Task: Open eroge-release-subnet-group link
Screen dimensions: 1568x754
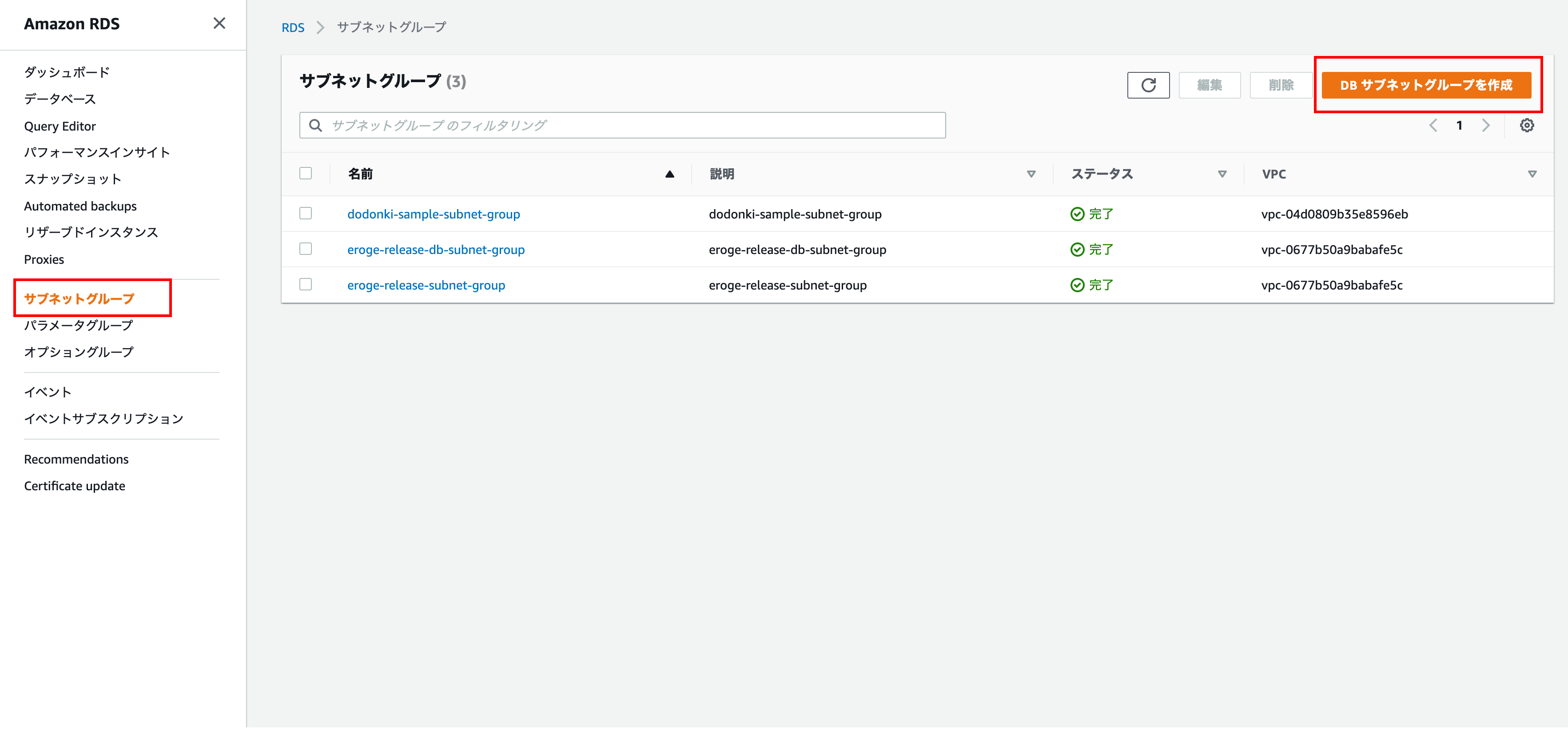Action: click(426, 285)
